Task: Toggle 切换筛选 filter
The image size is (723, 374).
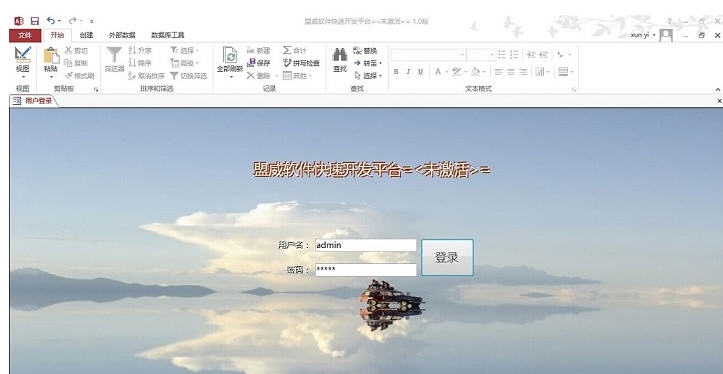Action: point(189,76)
